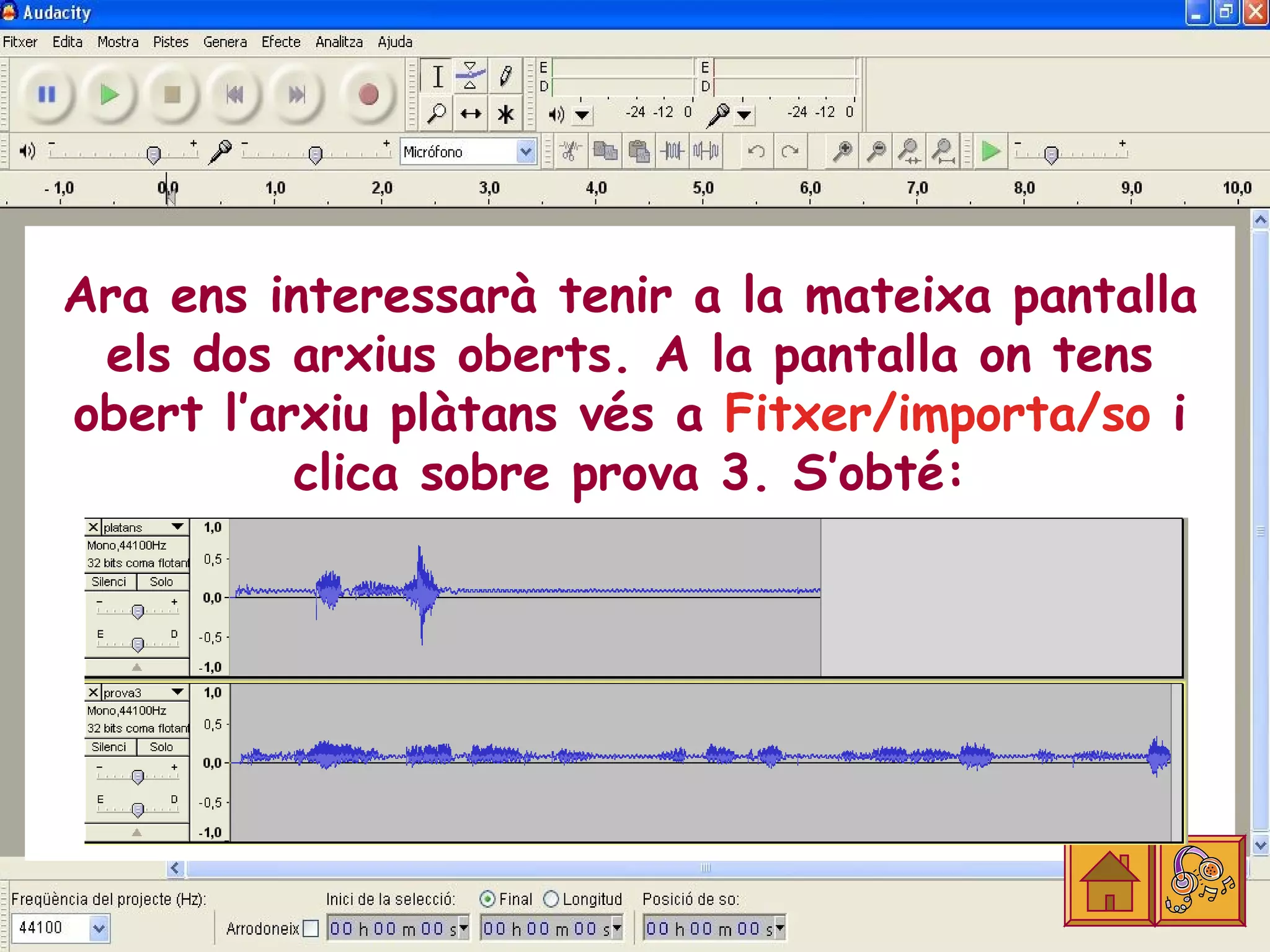Image resolution: width=1270 pixels, height=952 pixels.
Task: Click the Trim outside selection icon
Action: [672, 151]
